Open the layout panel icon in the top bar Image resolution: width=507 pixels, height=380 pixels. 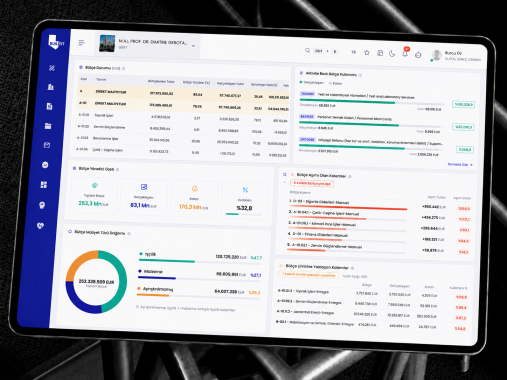coord(380,53)
